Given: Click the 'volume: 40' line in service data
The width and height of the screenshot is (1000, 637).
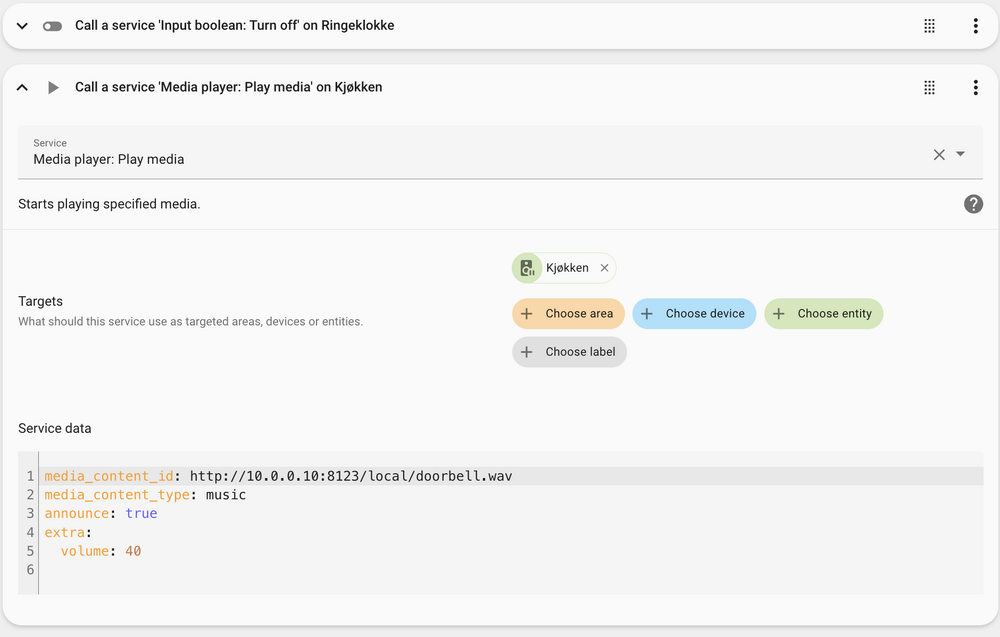Looking at the screenshot, I should (100, 551).
